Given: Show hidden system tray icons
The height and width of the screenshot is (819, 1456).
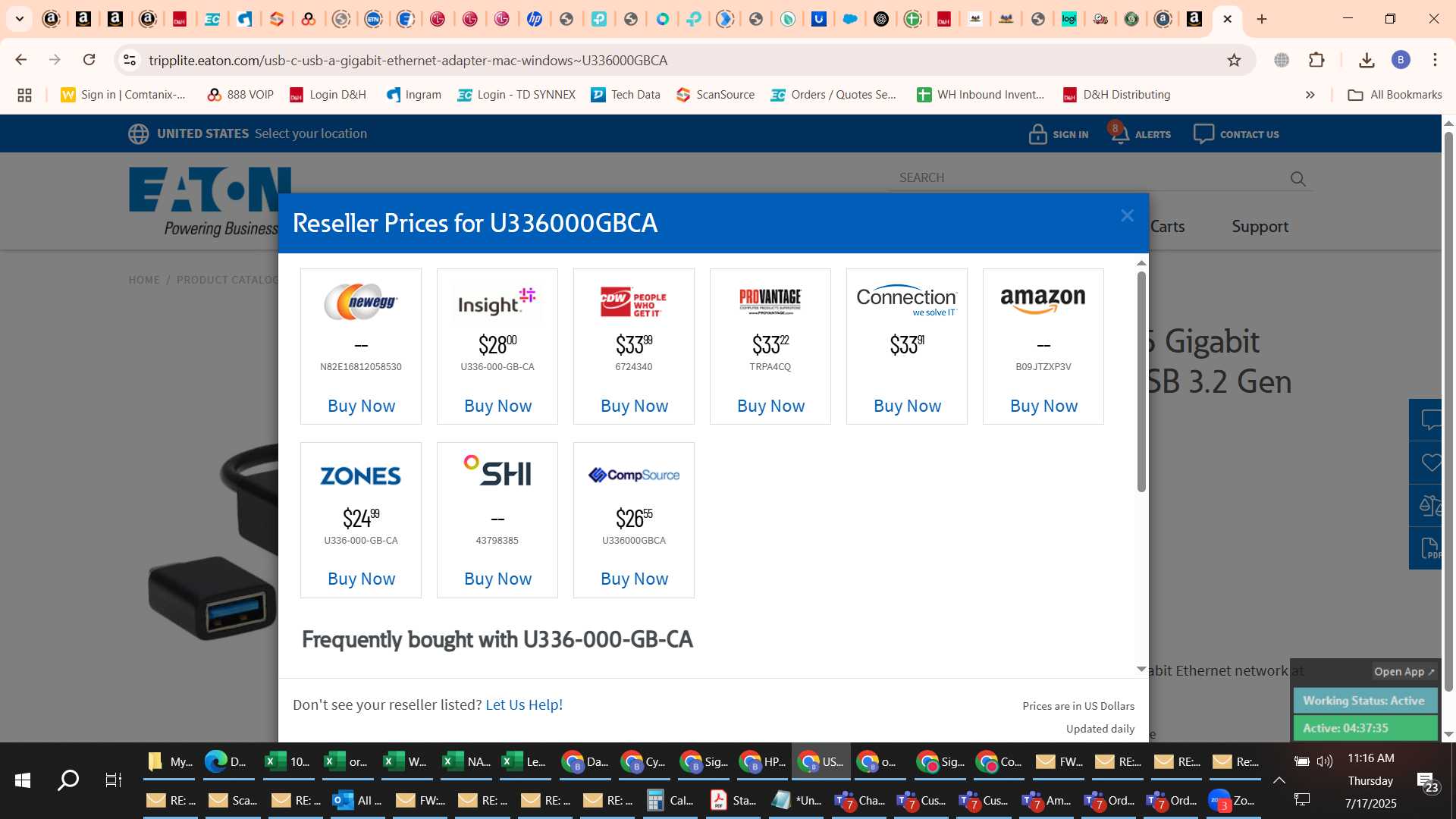Looking at the screenshot, I should tap(1279, 780).
